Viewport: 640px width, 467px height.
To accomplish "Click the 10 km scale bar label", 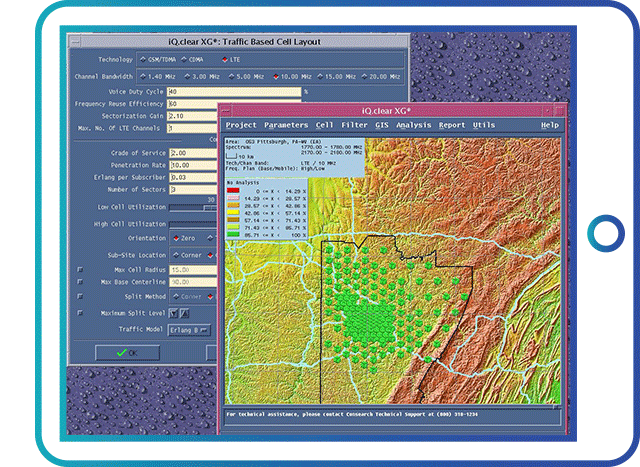I will coord(246,157).
